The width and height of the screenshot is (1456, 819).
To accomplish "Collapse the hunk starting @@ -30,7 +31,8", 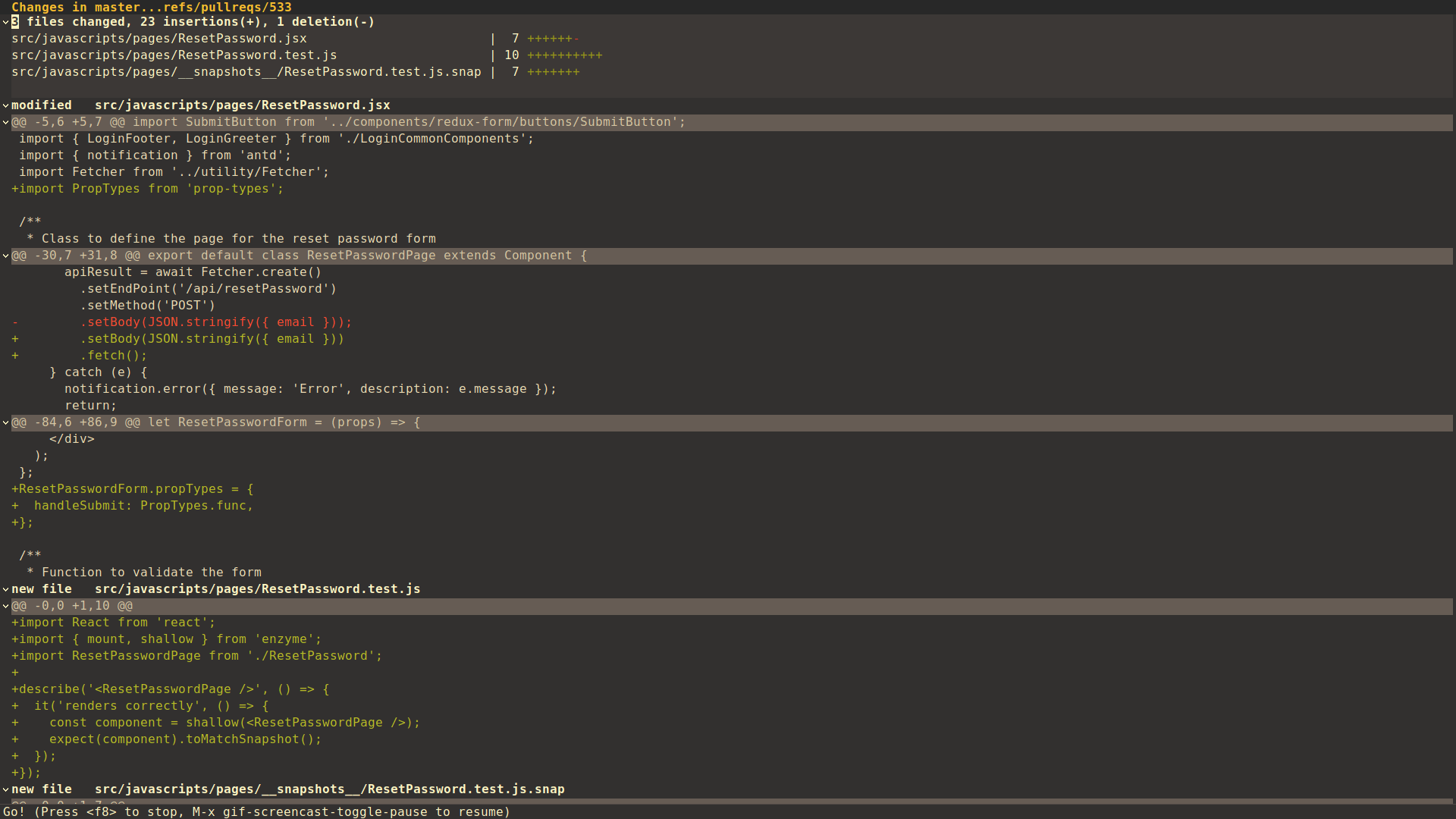I will click(5, 256).
